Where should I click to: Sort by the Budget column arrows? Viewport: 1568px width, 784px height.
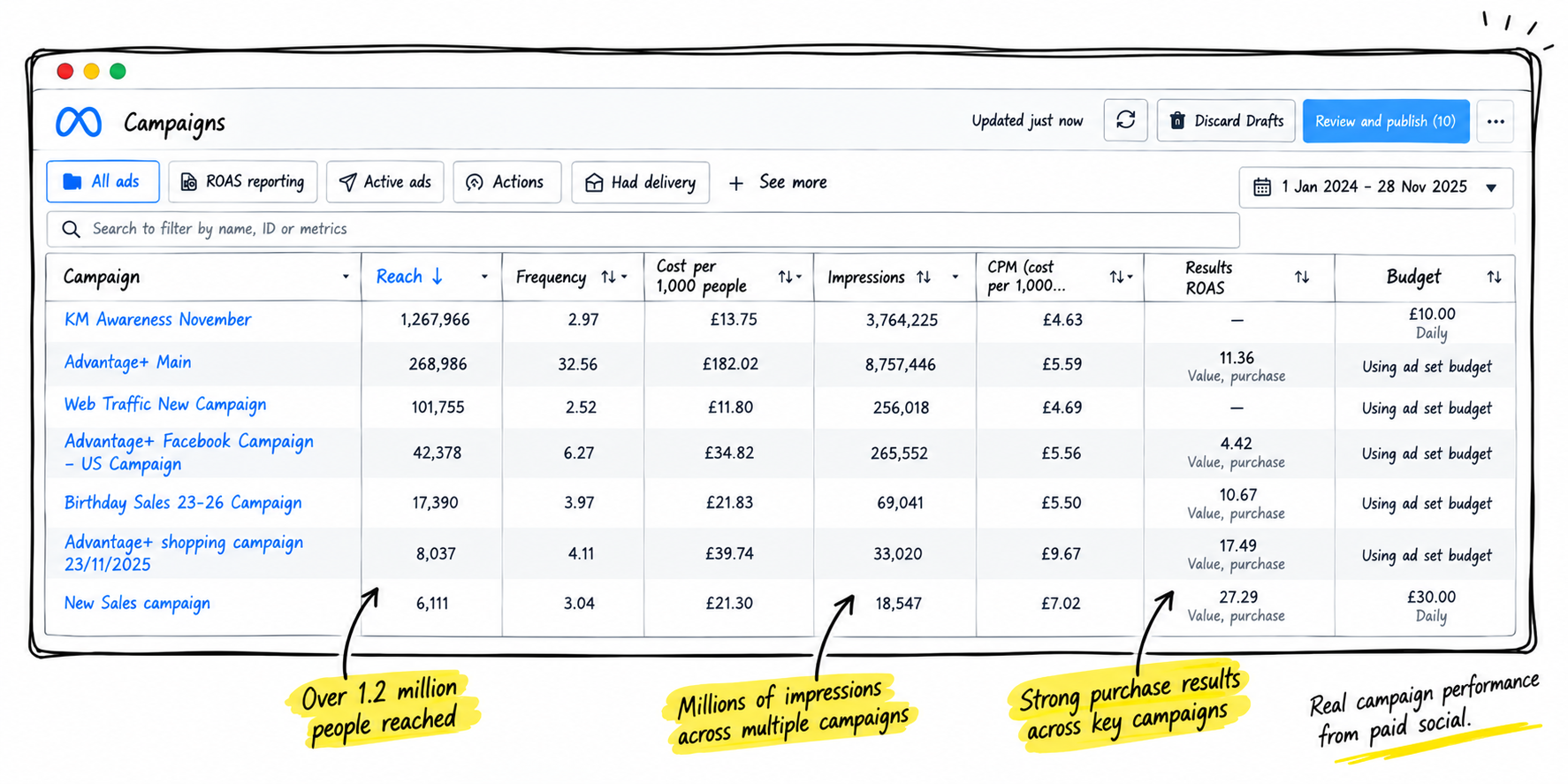click(x=1494, y=278)
